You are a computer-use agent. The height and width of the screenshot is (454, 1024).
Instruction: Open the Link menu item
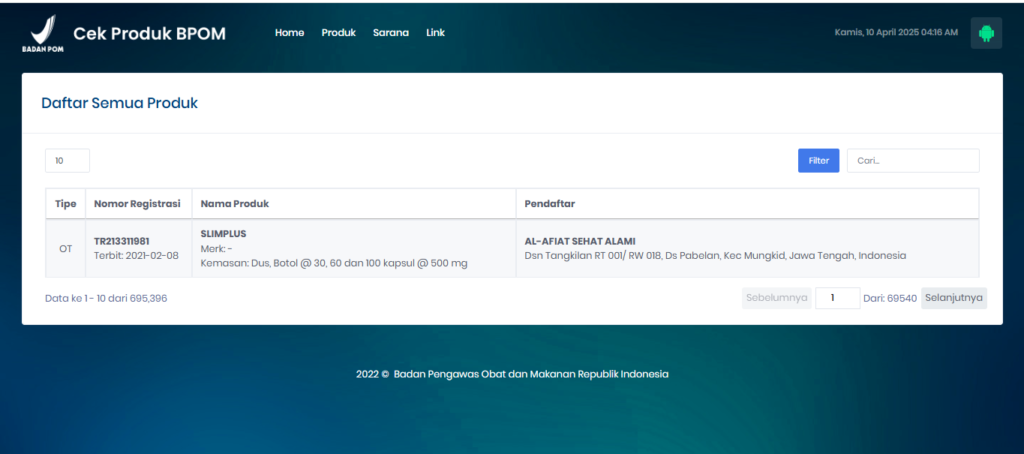click(435, 33)
